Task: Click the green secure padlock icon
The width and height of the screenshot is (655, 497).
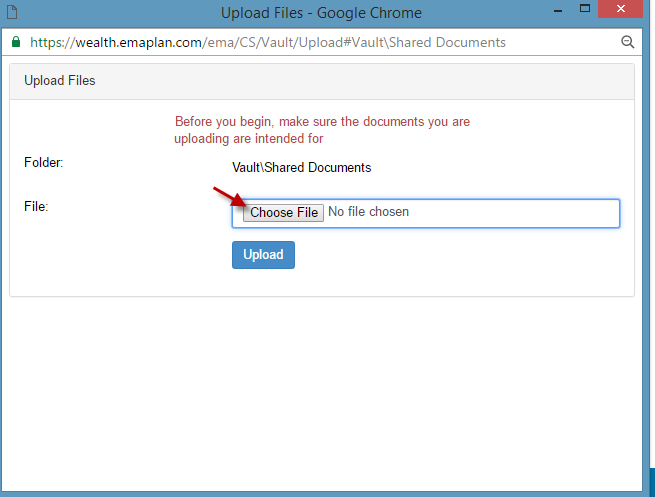Action: [16, 42]
